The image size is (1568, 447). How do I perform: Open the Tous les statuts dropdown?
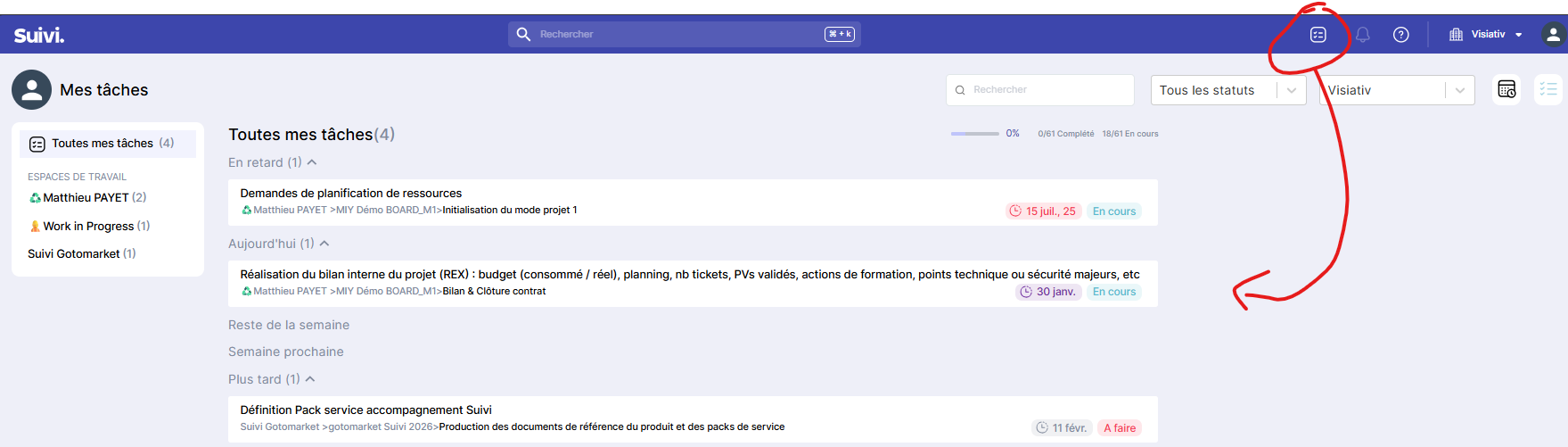(1227, 90)
